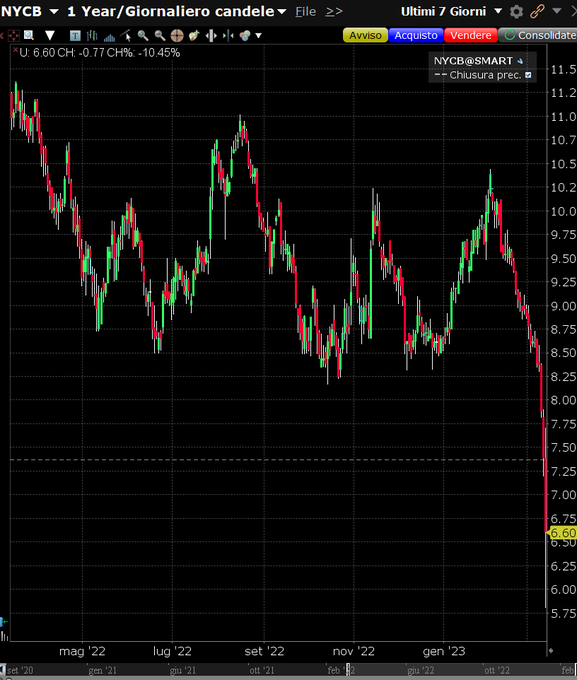The image size is (577, 680).
Task: Click the orange chain link grouping icon
Action: (537, 11)
